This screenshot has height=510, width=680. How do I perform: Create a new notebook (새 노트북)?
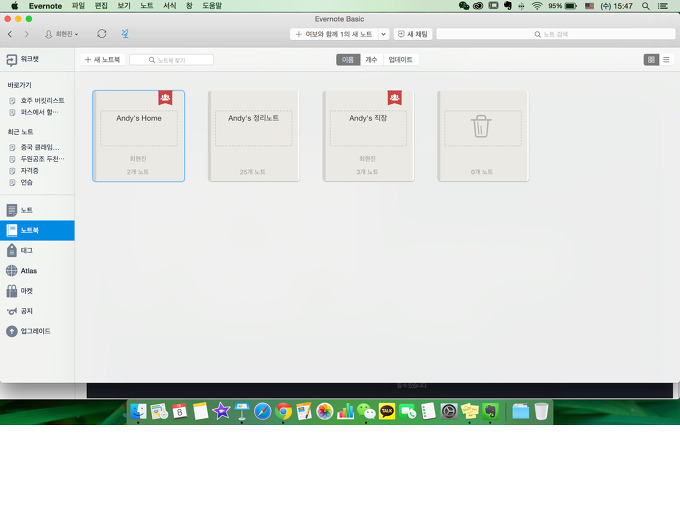point(102,60)
